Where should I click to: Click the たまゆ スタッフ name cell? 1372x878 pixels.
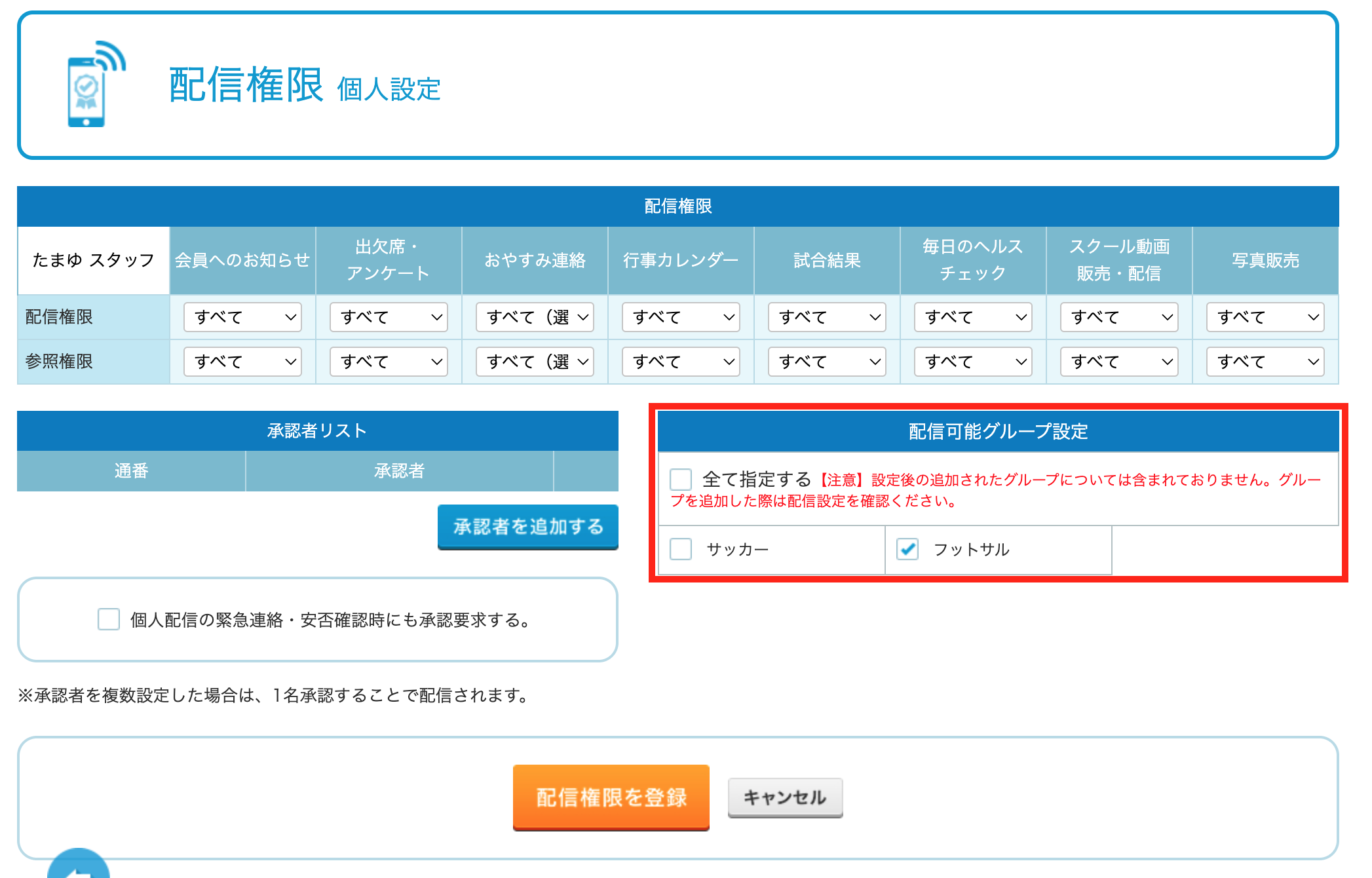tap(94, 260)
